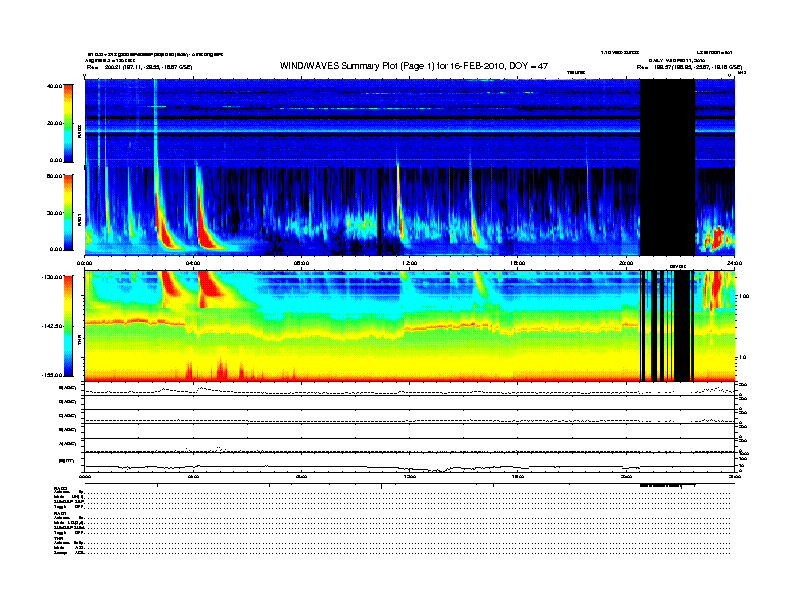Click the wide black data gap in TNR panel
This screenshot has height=612, width=792.
(x=682, y=326)
